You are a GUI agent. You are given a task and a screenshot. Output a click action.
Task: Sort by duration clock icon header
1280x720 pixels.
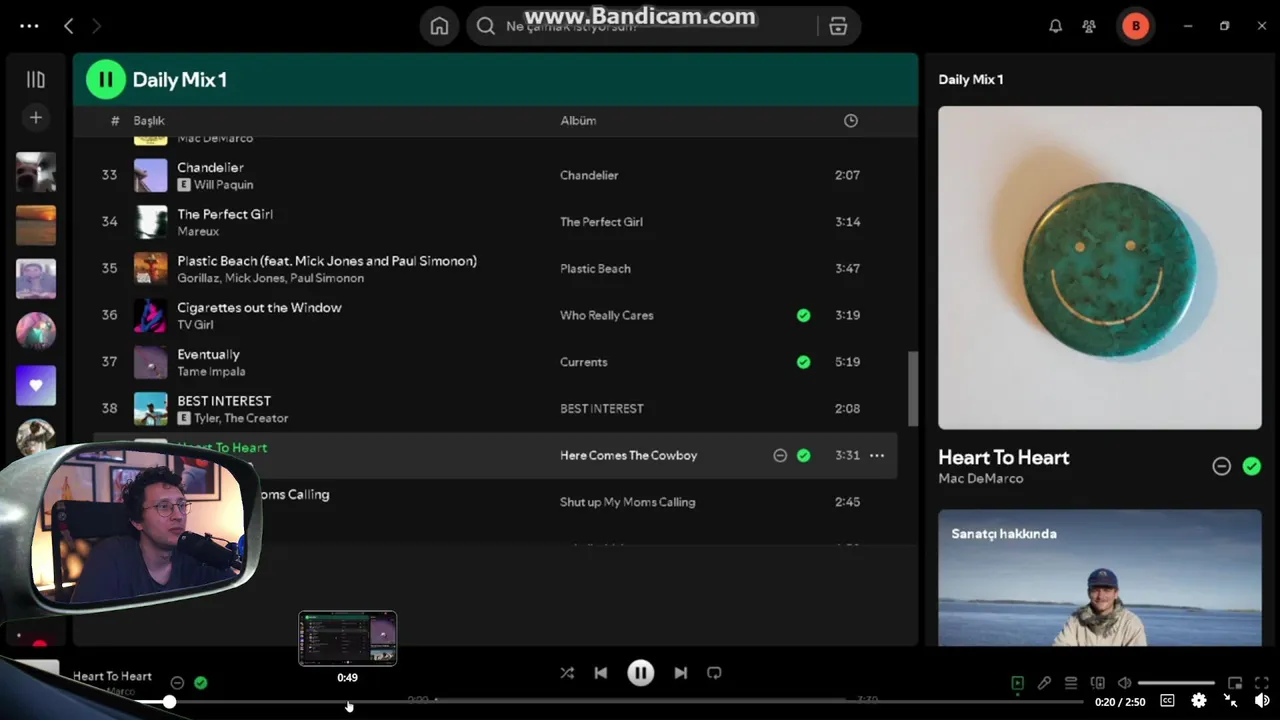pyautogui.click(x=851, y=120)
